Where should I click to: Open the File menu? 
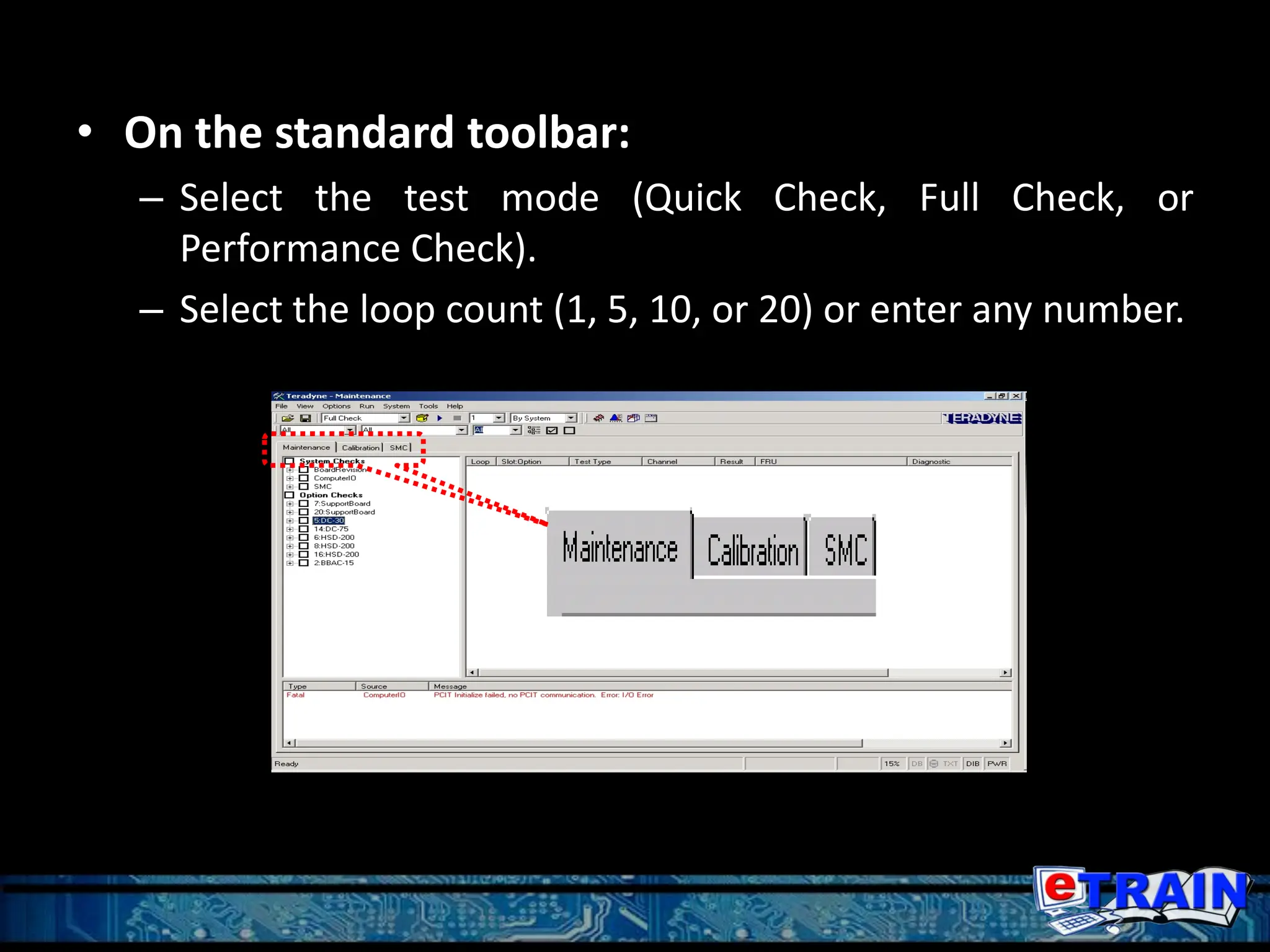pyautogui.click(x=282, y=406)
